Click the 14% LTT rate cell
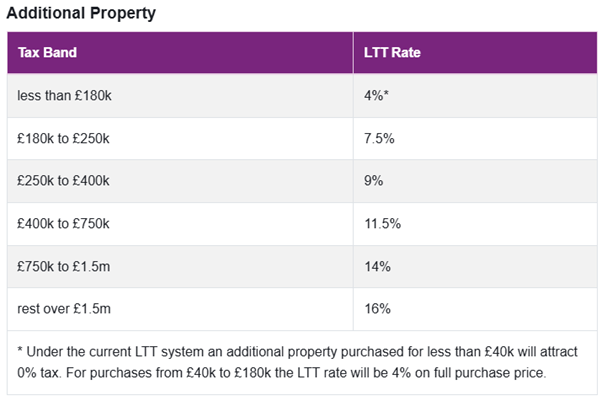Screen dimensions: 602x401 tap(377, 267)
